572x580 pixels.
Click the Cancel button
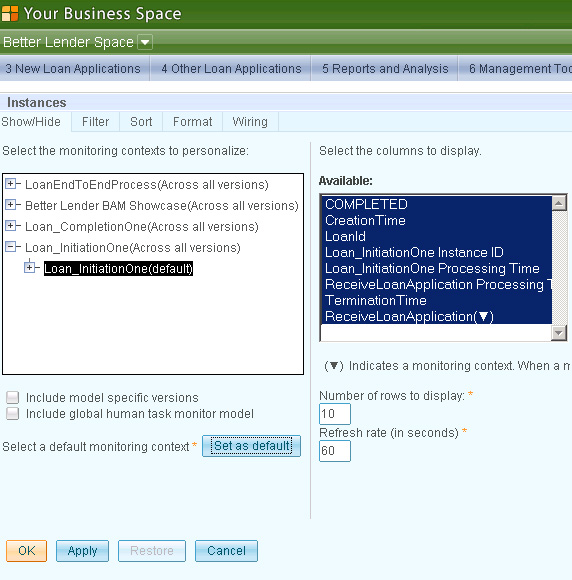point(226,551)
